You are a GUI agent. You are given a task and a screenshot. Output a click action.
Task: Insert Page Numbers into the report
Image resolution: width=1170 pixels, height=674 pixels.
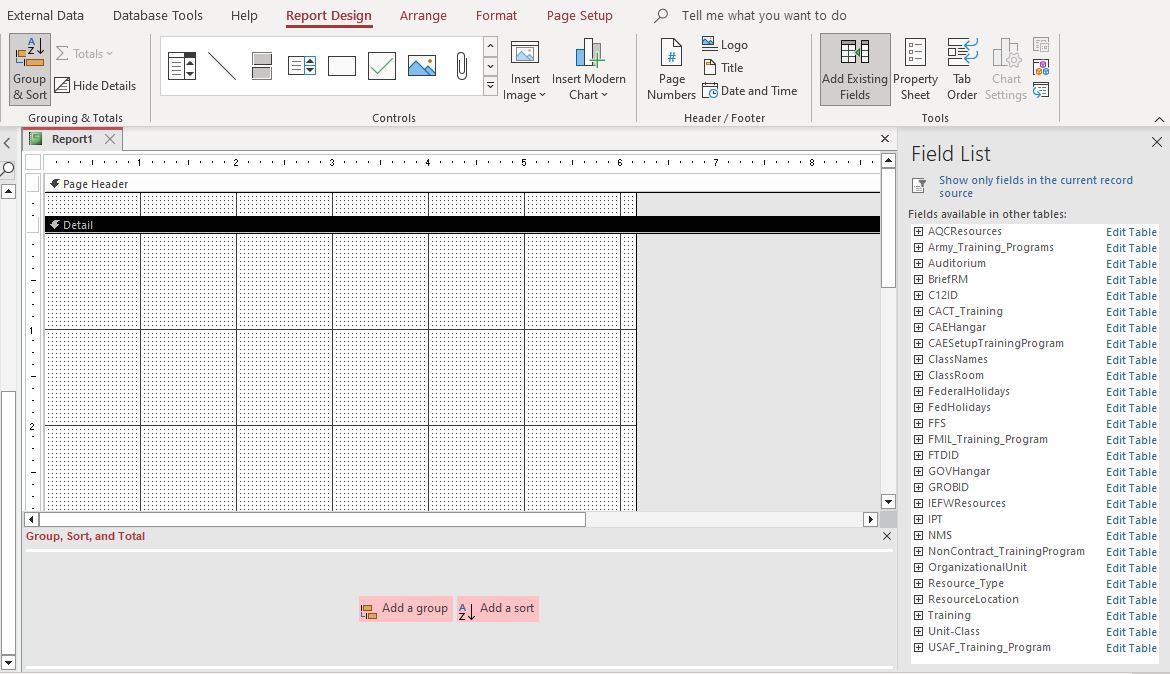[670, 67]
